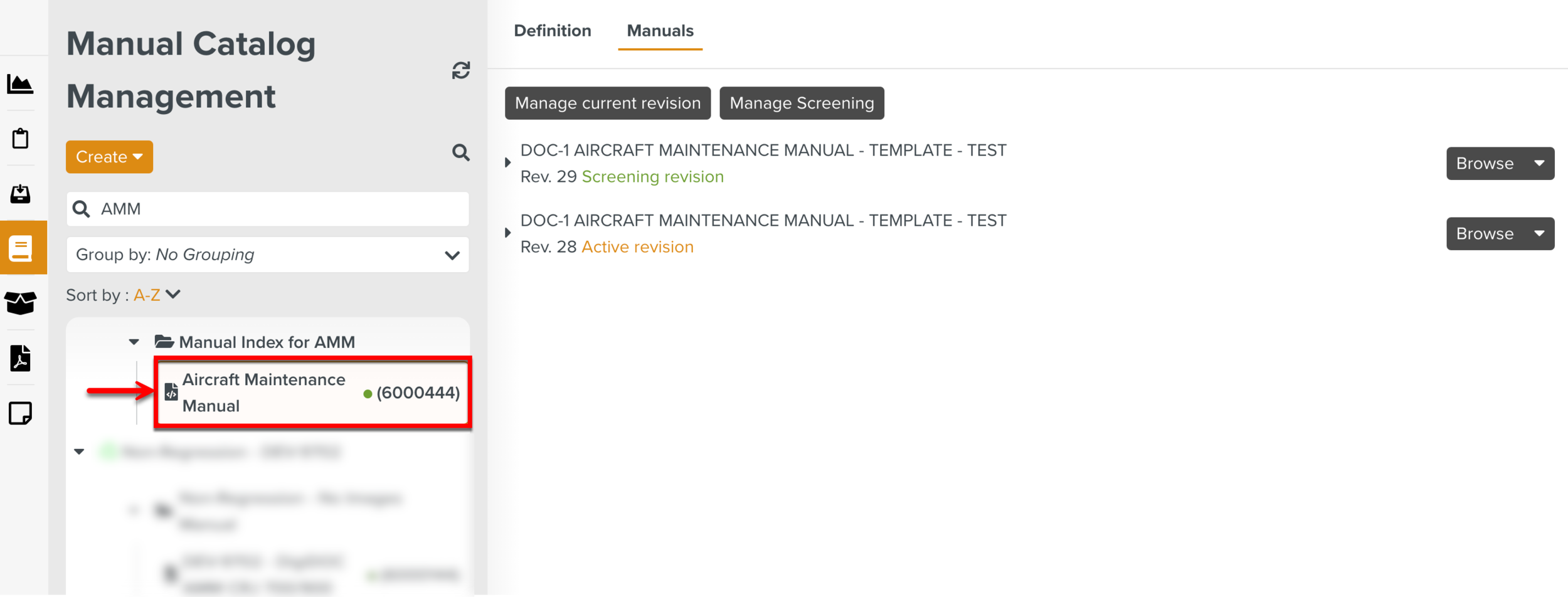
Task: Click the Manage current revision button
Action: [x=607, y=103]
